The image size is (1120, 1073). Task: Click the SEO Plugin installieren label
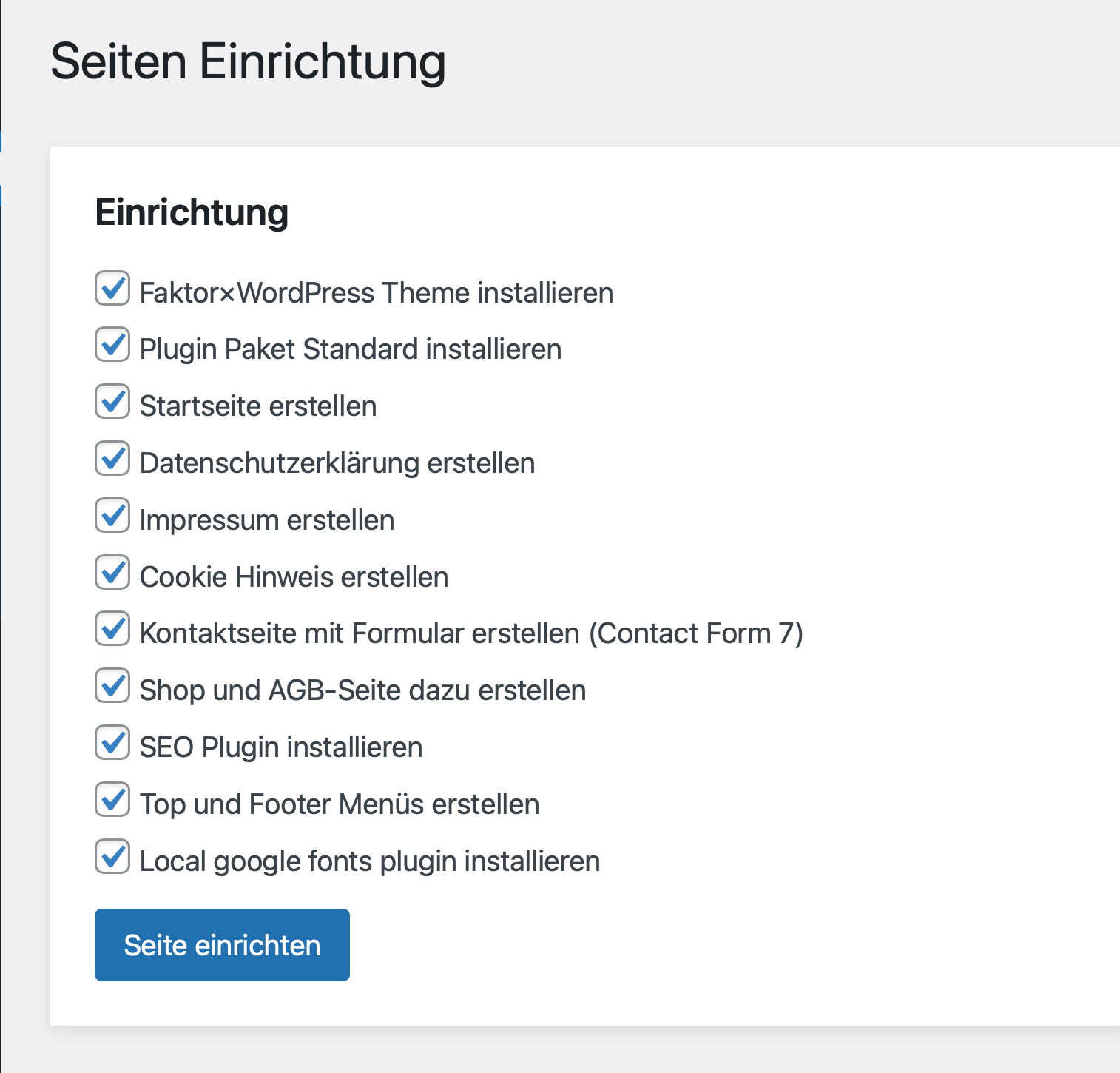[281, 747]
